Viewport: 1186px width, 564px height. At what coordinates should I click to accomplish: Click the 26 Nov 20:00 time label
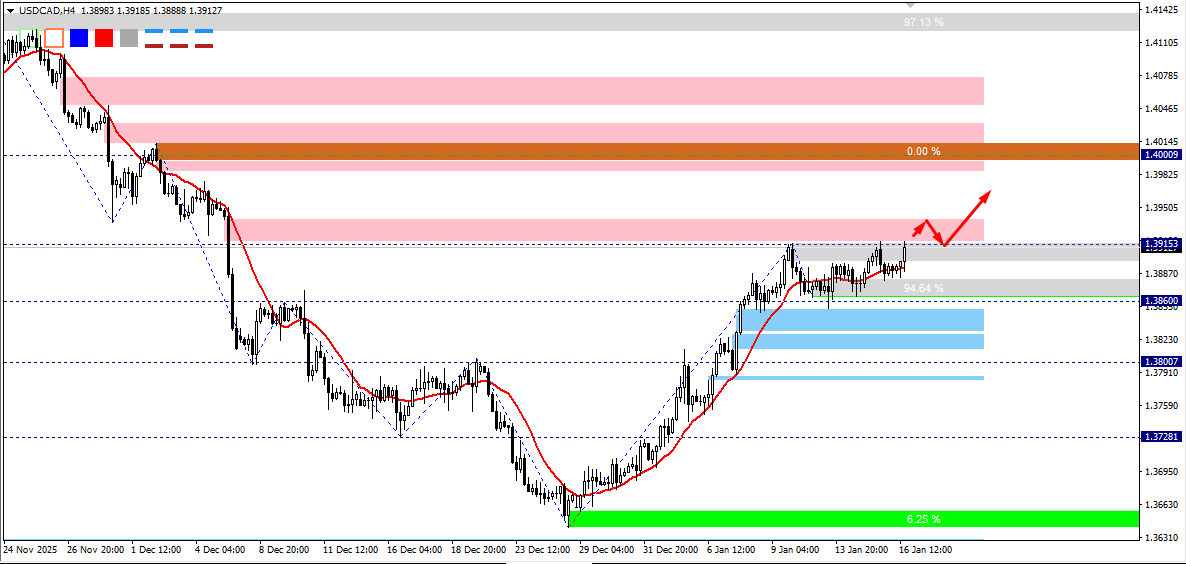click(93, 550)
